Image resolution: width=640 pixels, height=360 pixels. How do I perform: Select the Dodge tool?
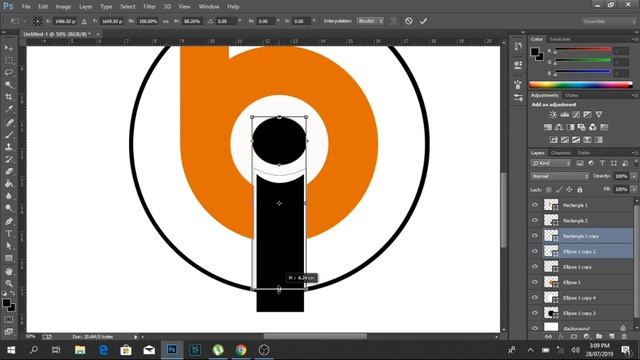9,208
